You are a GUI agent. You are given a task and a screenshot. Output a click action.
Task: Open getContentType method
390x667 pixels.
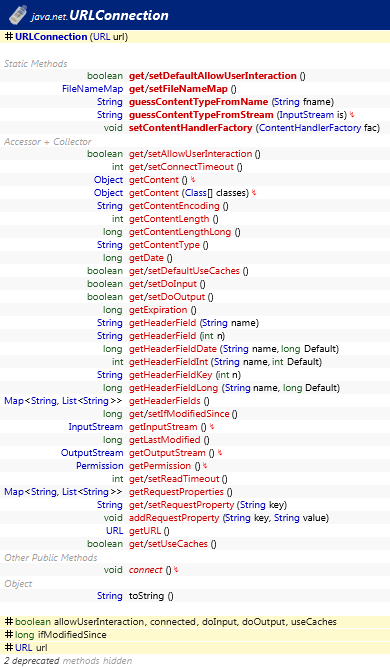[x=164, y=245]
